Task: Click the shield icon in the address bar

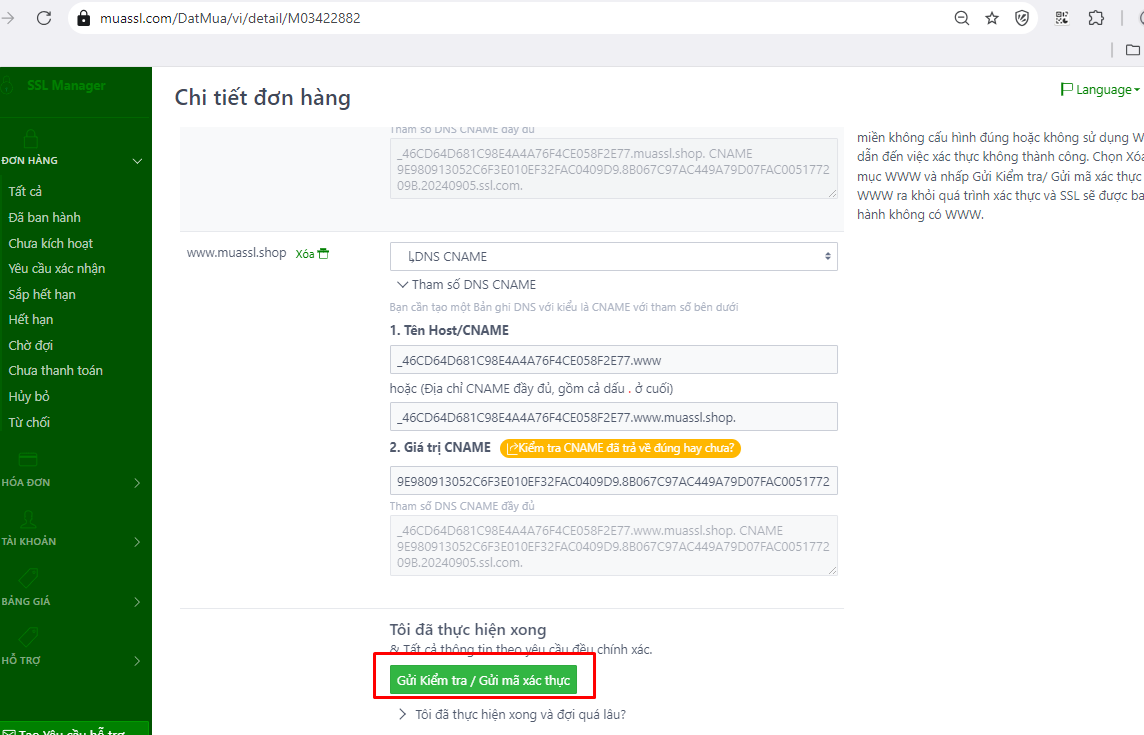Action: coord(1022,18)
